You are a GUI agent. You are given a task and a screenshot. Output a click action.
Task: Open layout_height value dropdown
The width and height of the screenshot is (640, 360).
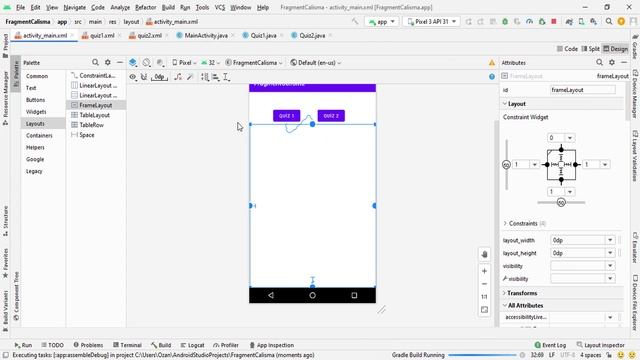tap(610, 253)
